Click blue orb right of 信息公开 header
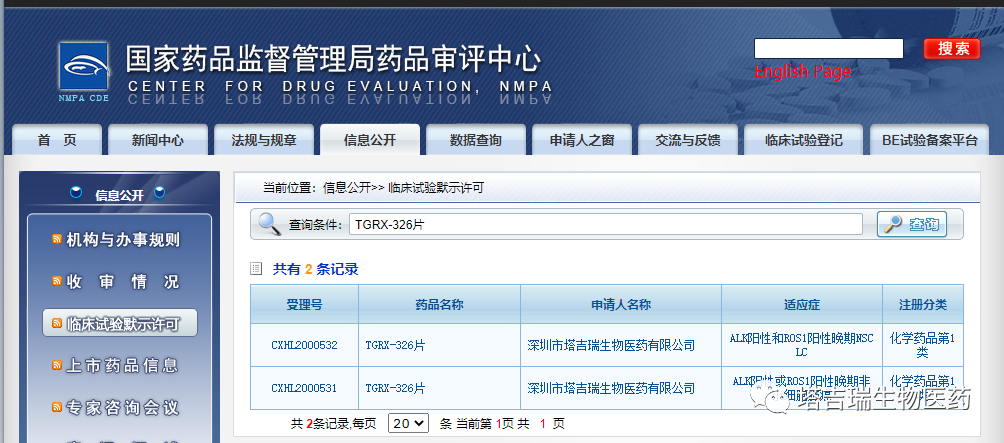Viewport: 1004px width, 443px height. 159,192
